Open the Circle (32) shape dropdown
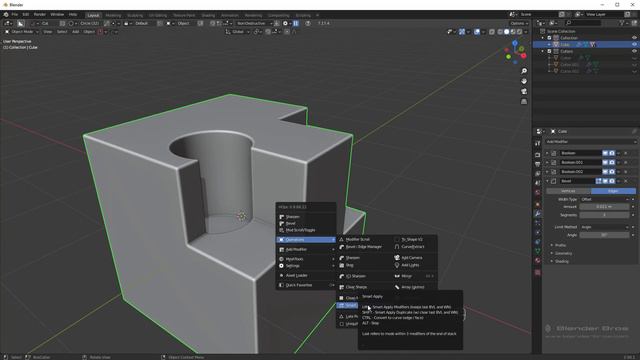This screenshot has height=360, width=640. [89, 23]
